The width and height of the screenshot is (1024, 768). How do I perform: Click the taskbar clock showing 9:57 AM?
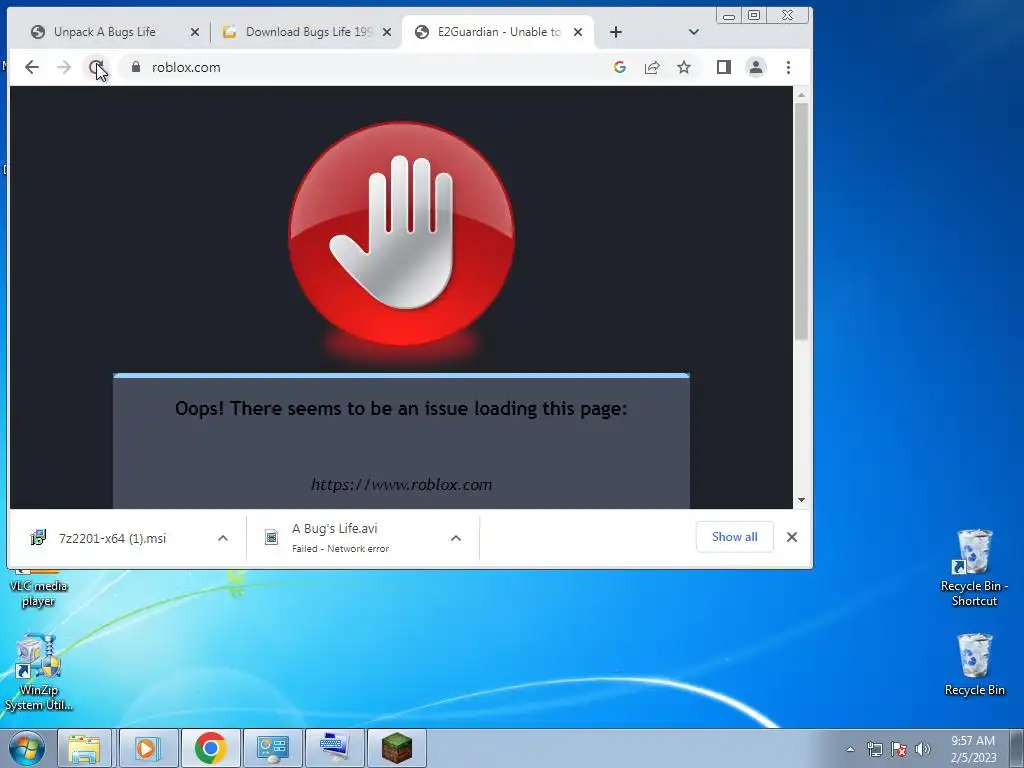(973, 749)
